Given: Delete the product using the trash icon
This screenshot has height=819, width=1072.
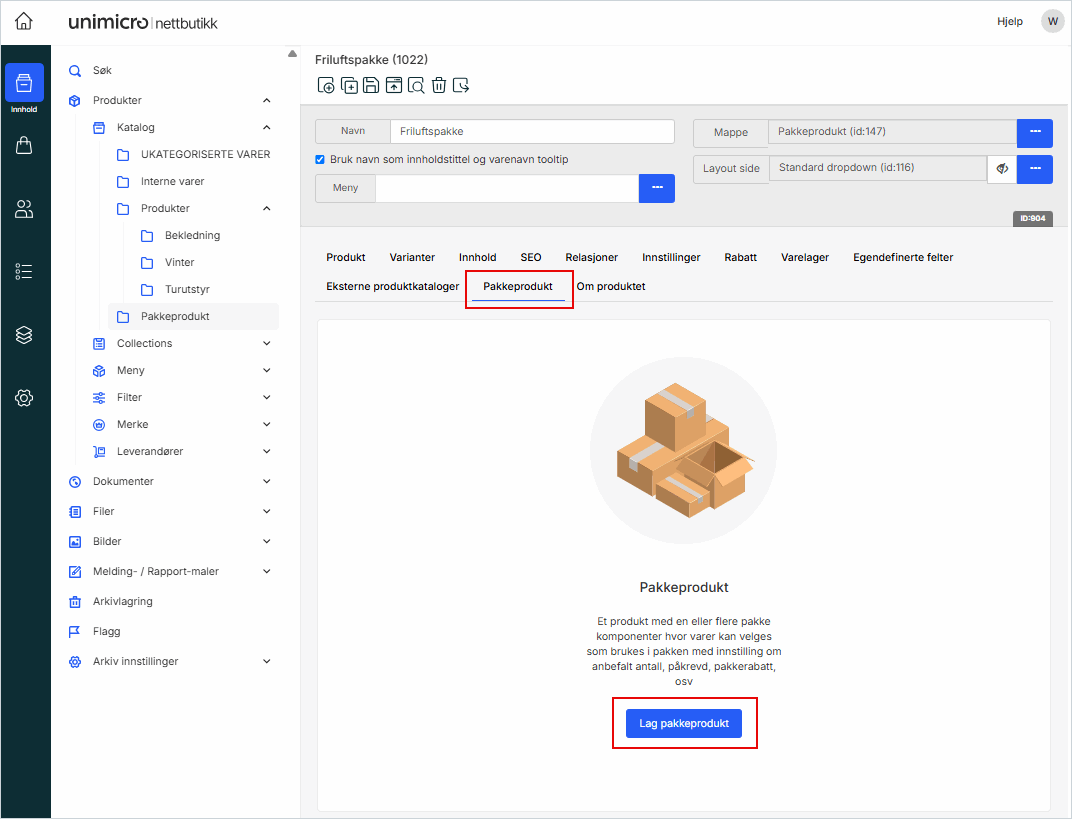Looking at the screenshot, I should pyautogui.click(x=438, y=86).
